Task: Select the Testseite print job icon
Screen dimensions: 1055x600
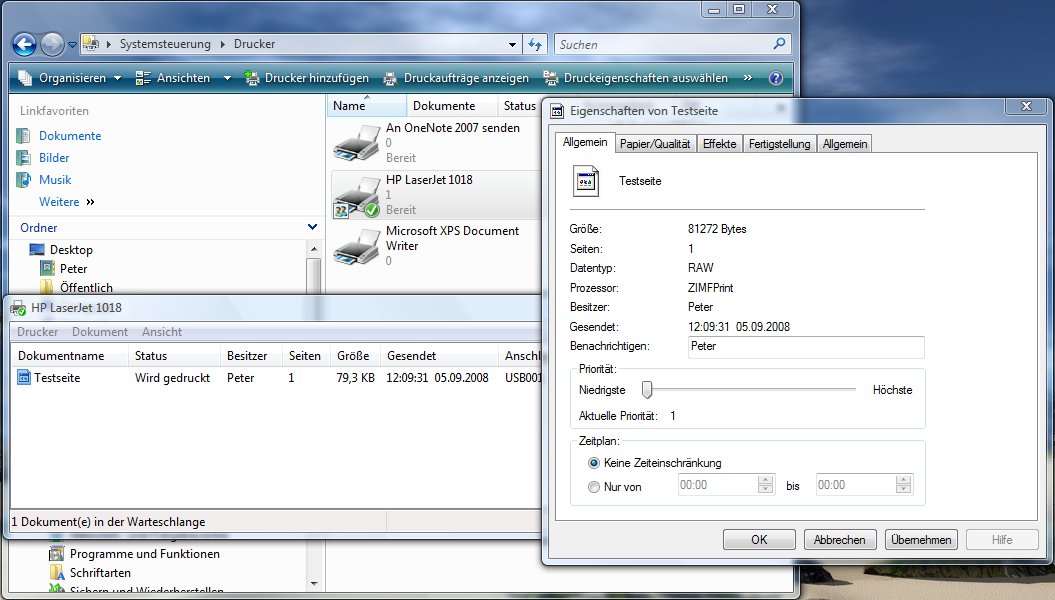Action: pyautogui.click(x=24, y=377)
